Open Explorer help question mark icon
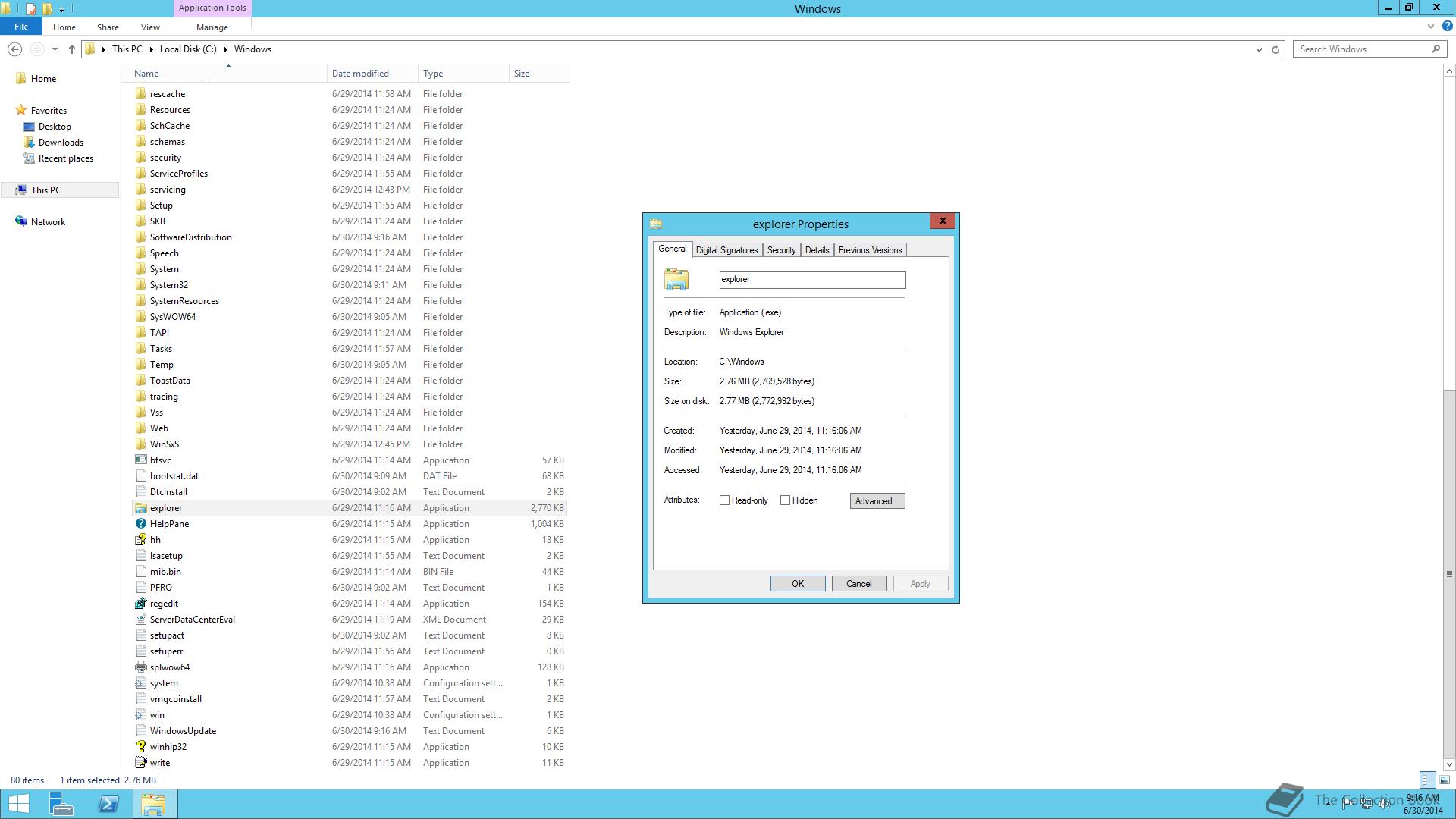 pyautogui.click(x=1447, y=27)
